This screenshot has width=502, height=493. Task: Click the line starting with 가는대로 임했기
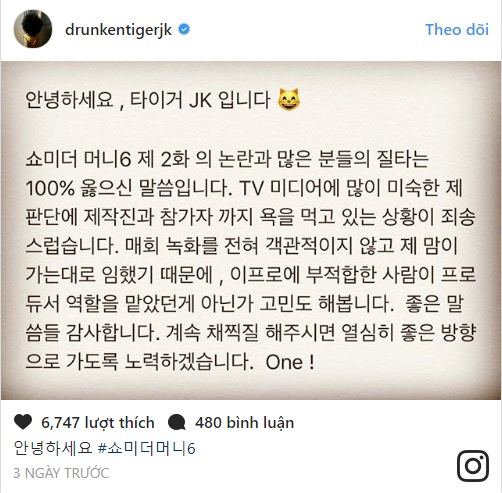[x=250, y=275]
